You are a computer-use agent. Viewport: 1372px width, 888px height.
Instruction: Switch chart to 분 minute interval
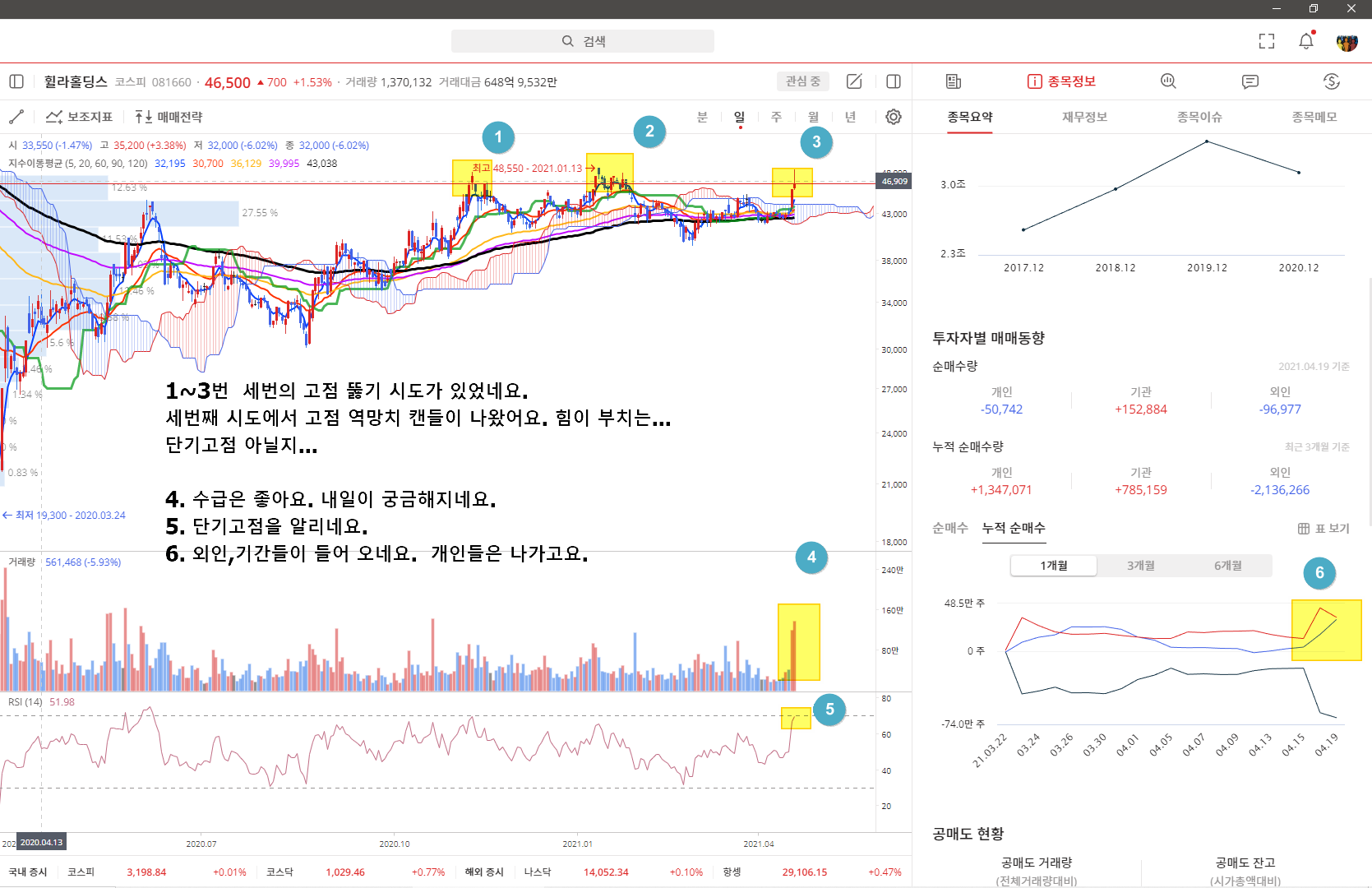tap(702, 117)
